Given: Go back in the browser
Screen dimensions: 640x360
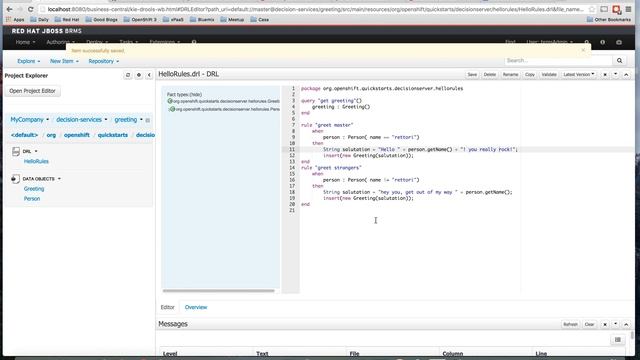Looking at the screenshot, I should tap(9, 9).
